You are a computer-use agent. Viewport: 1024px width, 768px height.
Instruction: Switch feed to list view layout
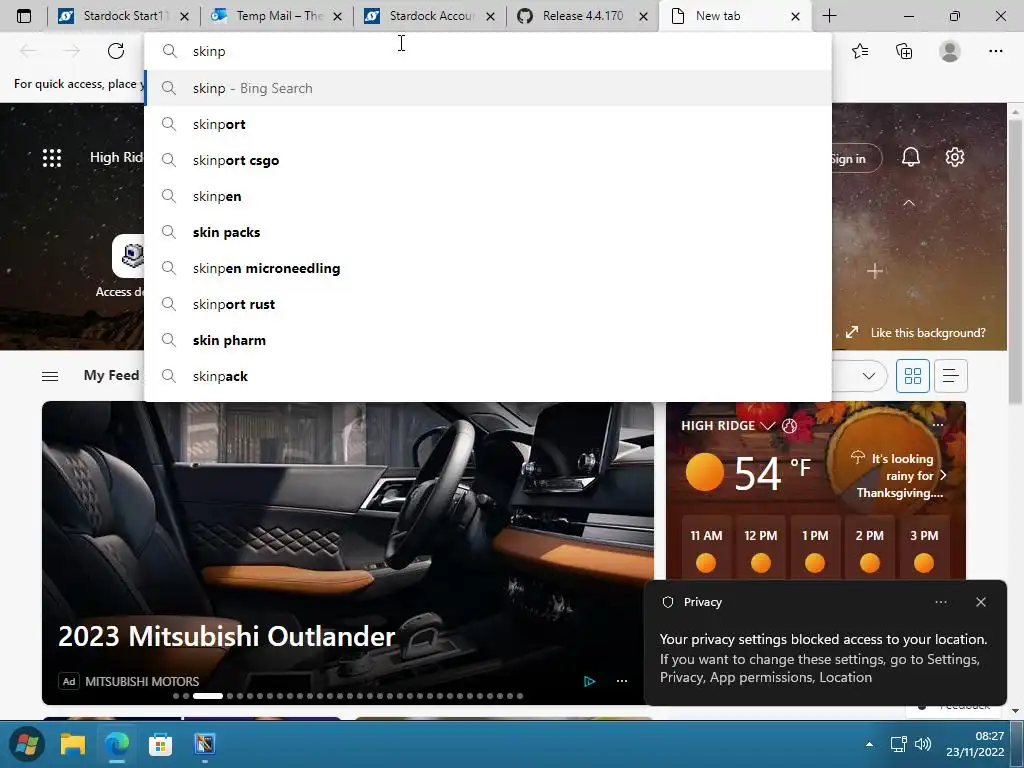(950, 376)
